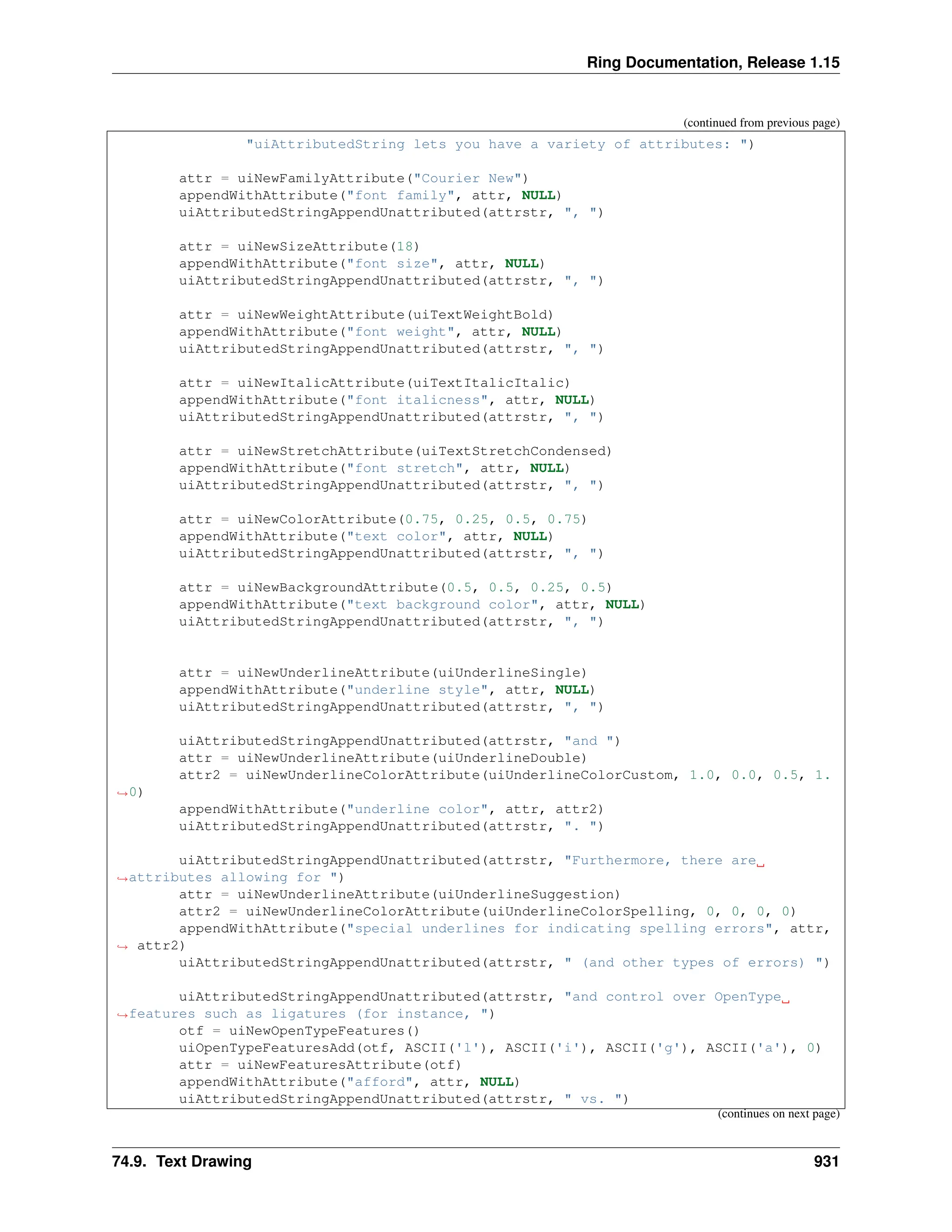Click the '74.9. Text Drawing' footer title
The width and height of the screenshot is (952, 1232).
pyautogui.click(x=182, y=1161)
